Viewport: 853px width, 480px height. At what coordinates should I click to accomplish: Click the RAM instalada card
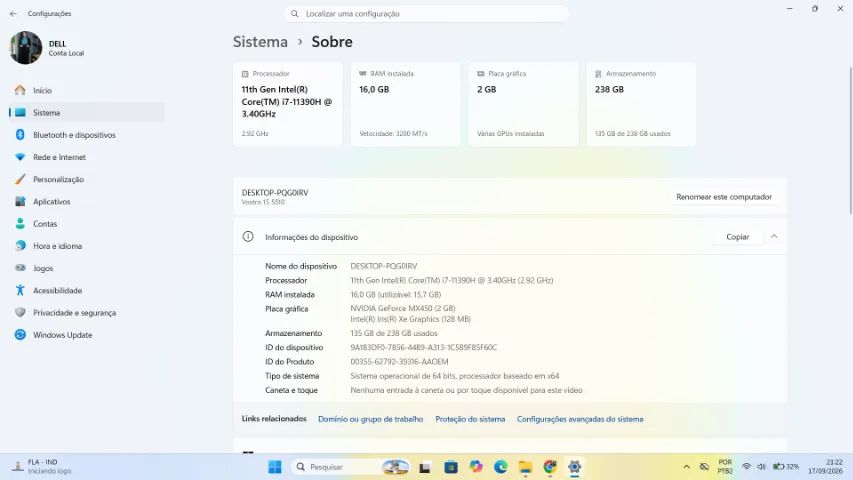(405, 104)
